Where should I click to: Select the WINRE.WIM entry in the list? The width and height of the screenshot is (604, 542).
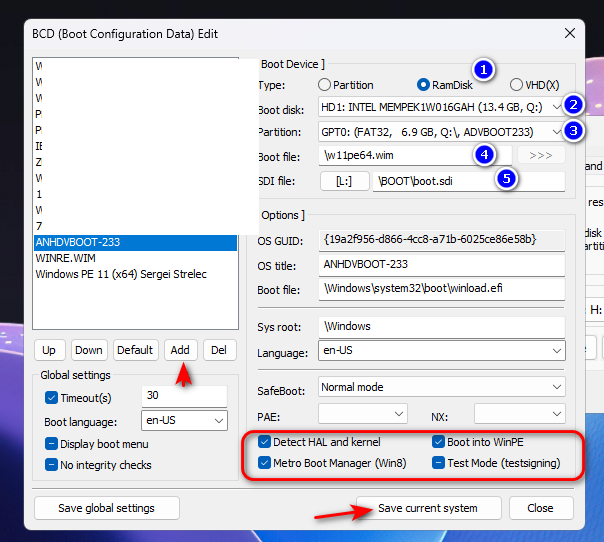tap(135, 258)
